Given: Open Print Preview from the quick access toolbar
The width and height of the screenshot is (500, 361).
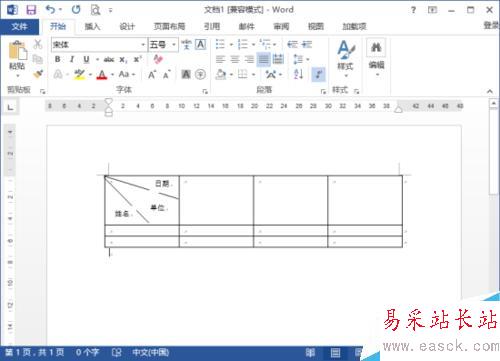Looking at the screenshot, I should [x=95, y=10].
